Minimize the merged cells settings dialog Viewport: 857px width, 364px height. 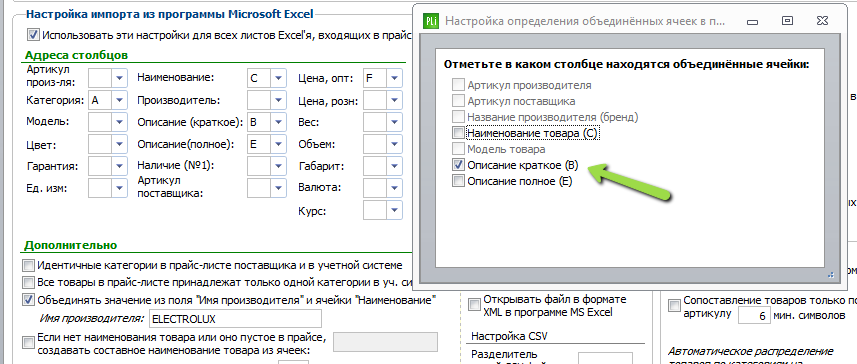click(x=753, y=21)
